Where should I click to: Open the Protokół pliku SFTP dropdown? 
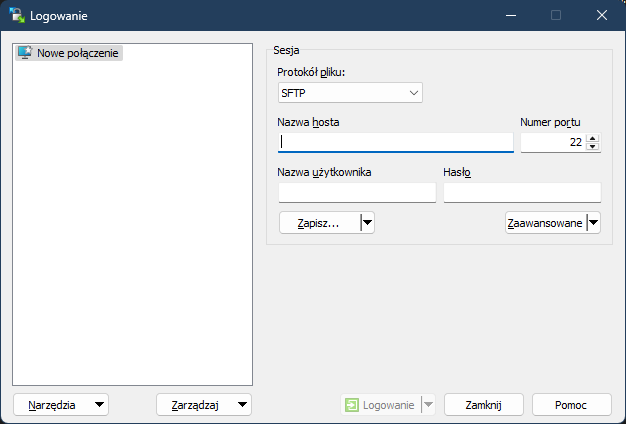pos(350,93)
